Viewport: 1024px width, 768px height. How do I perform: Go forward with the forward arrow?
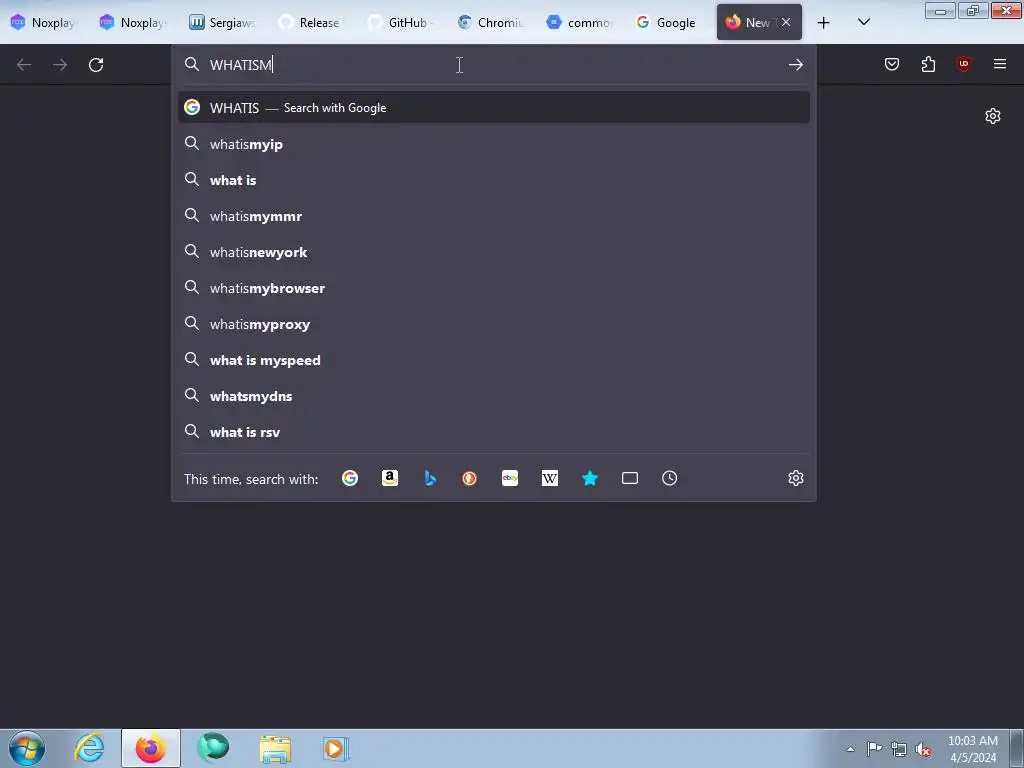(x=60, y=65)
